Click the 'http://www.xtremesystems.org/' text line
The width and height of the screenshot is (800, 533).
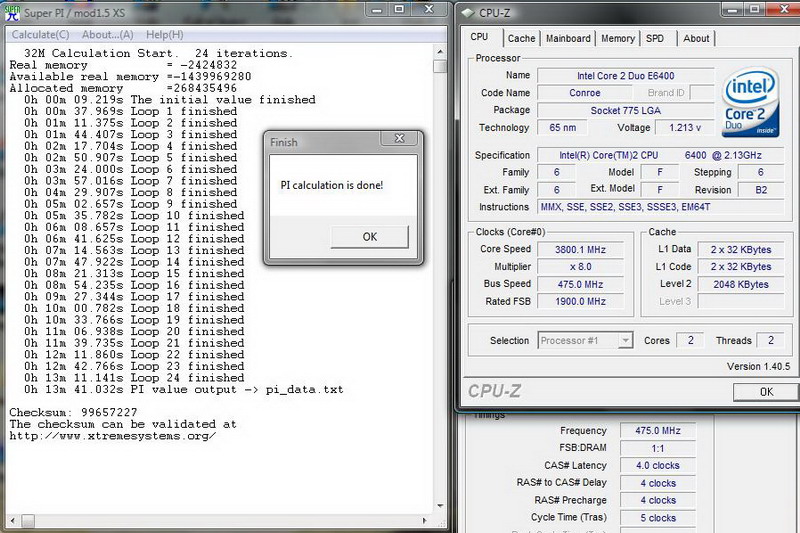(112, 436)
